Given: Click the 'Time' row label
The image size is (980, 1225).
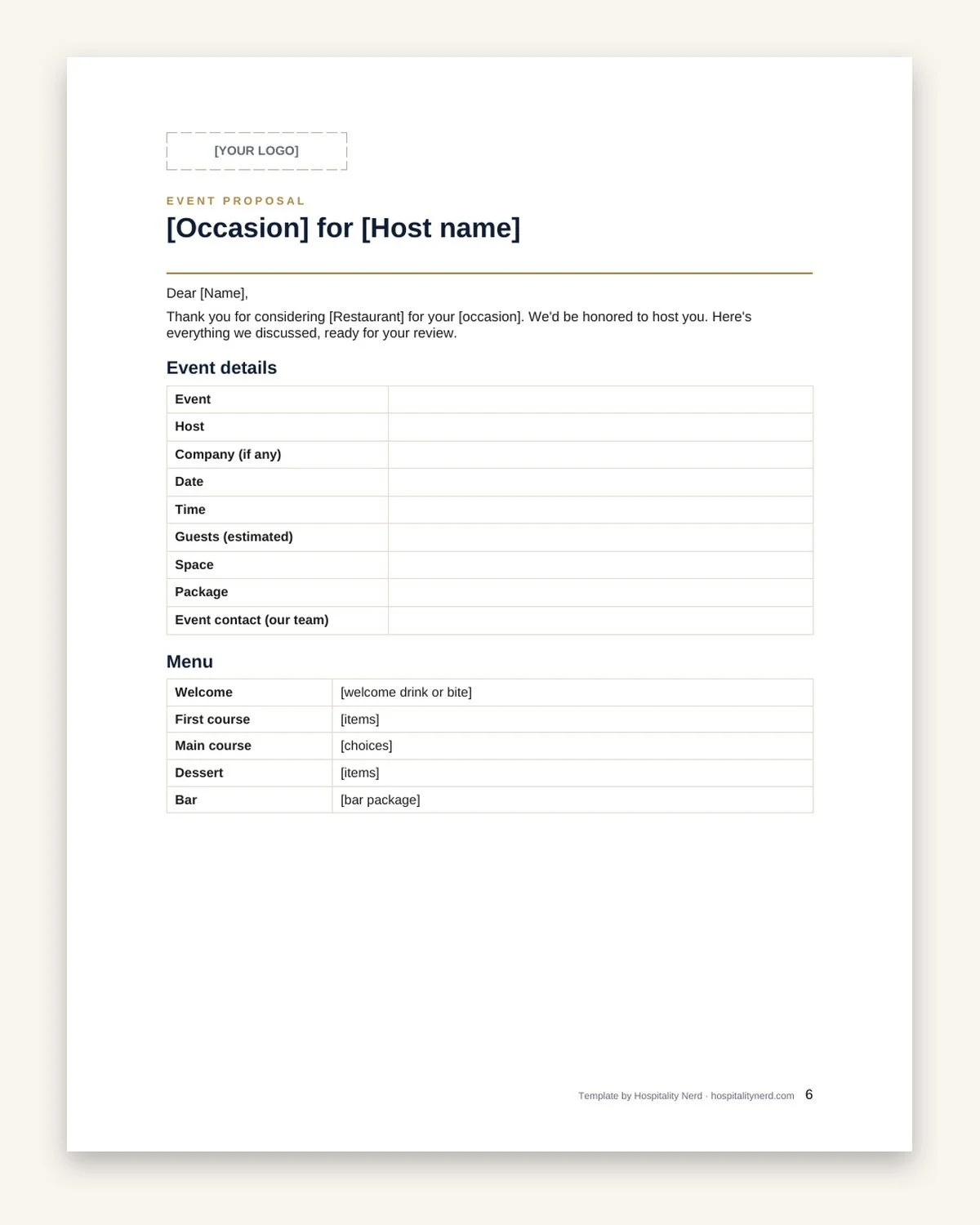Looking at the screenshot, I should (190, 510).
